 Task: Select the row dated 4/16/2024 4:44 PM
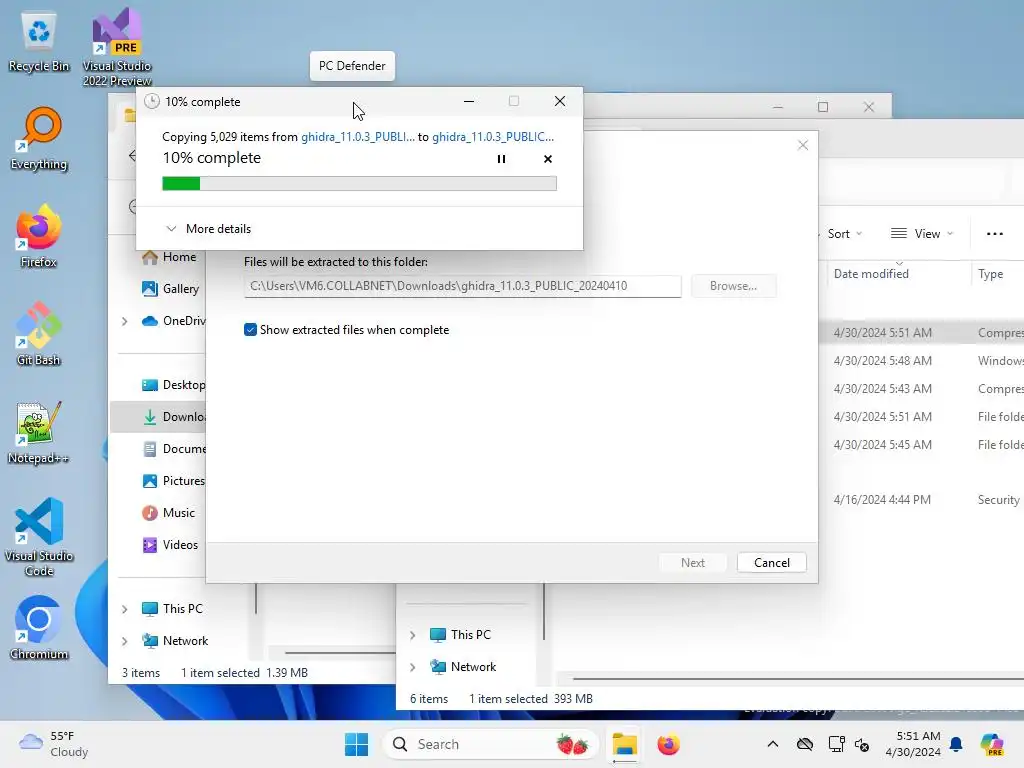pyautogui.click(x=921, y=500)
